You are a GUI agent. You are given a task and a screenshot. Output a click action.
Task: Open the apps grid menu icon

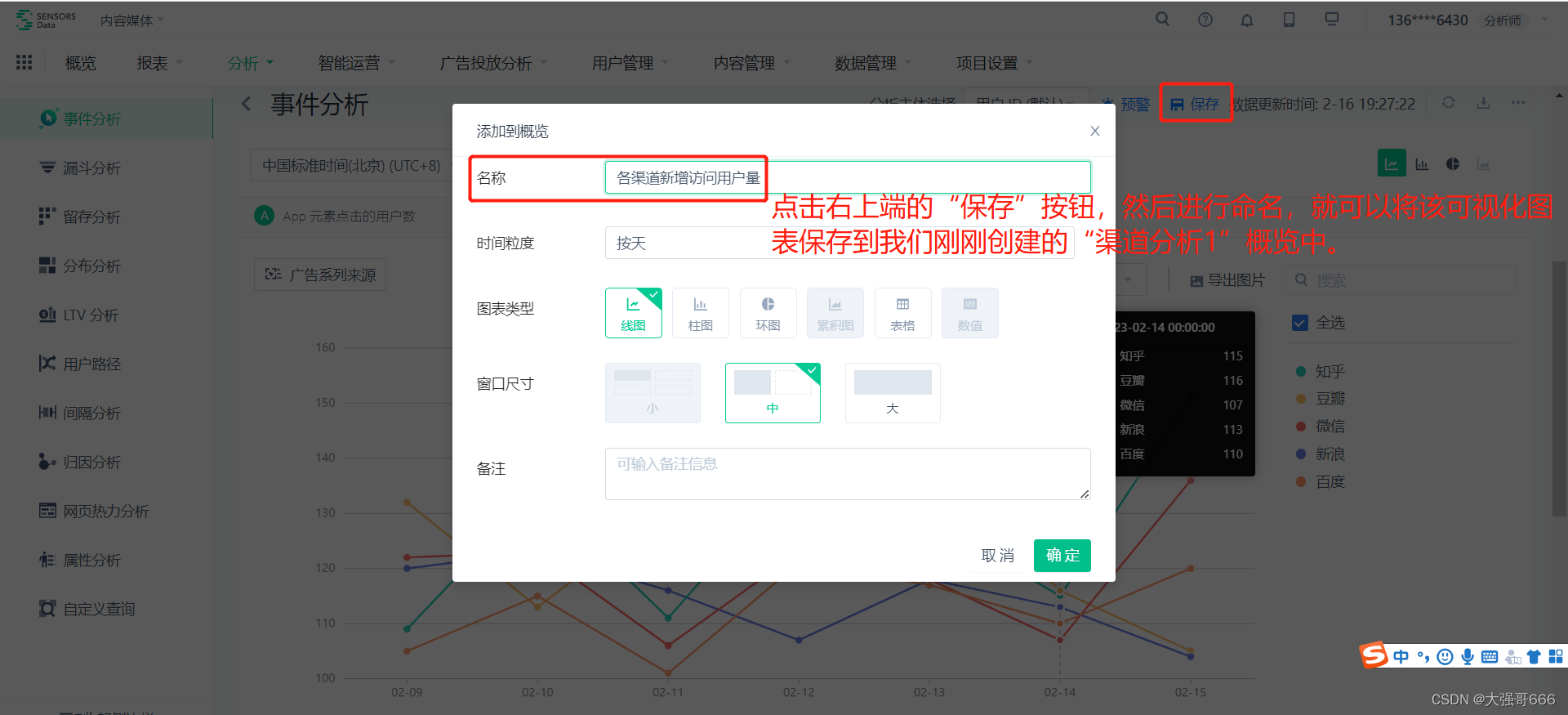pos(24,62)
